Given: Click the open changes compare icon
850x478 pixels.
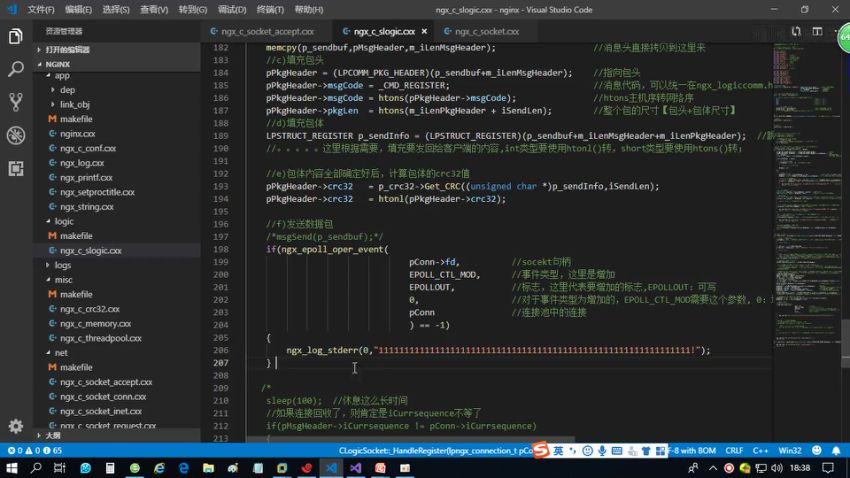Looking at the screenshot, I should [796, 31].
